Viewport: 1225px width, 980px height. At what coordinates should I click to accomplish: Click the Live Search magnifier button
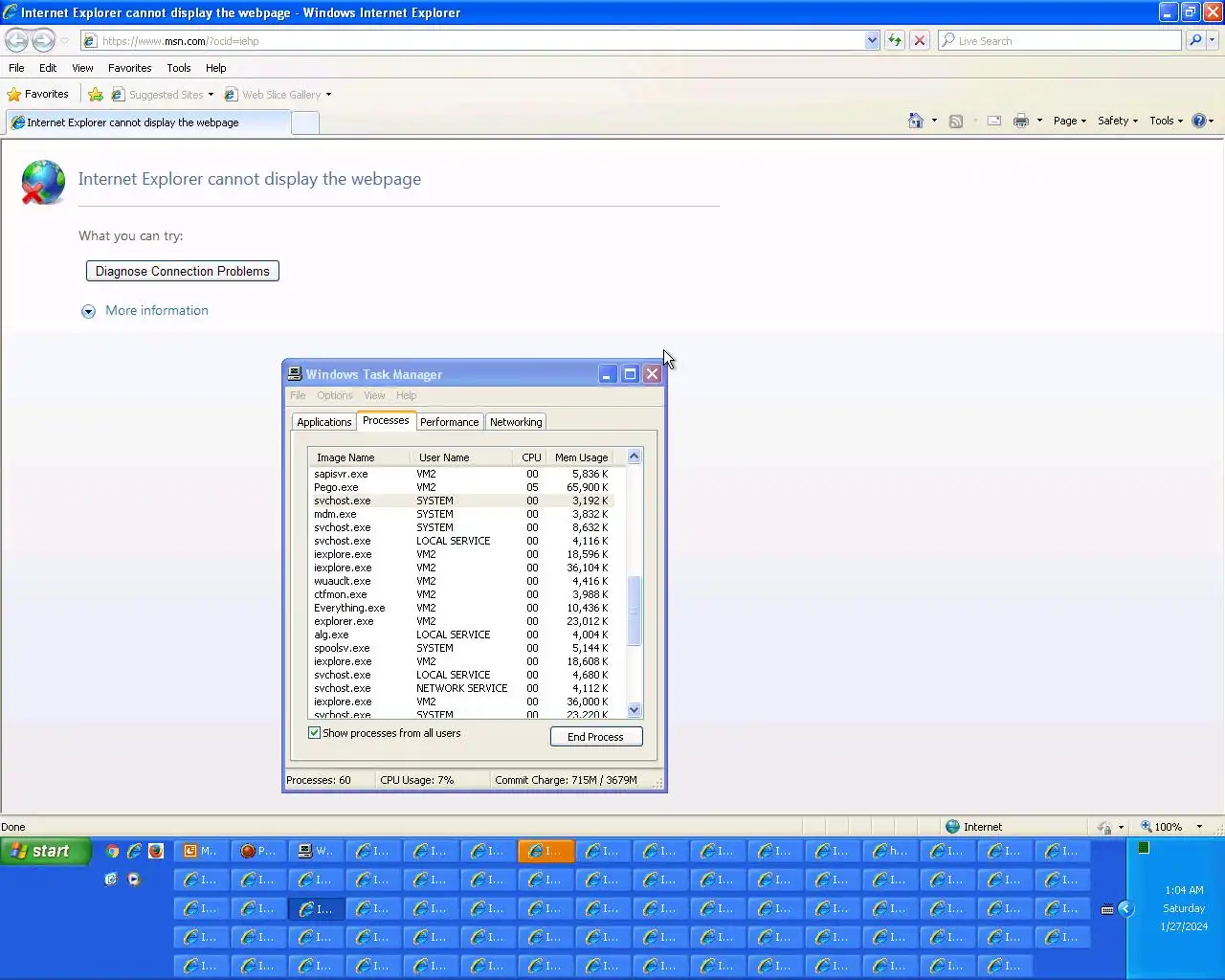[x=1195, y=40]
